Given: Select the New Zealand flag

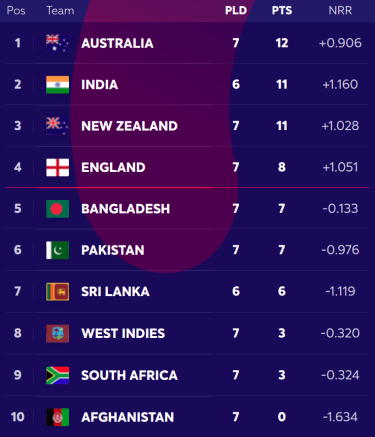Looking at the screenshot, I should coord(58,126).
